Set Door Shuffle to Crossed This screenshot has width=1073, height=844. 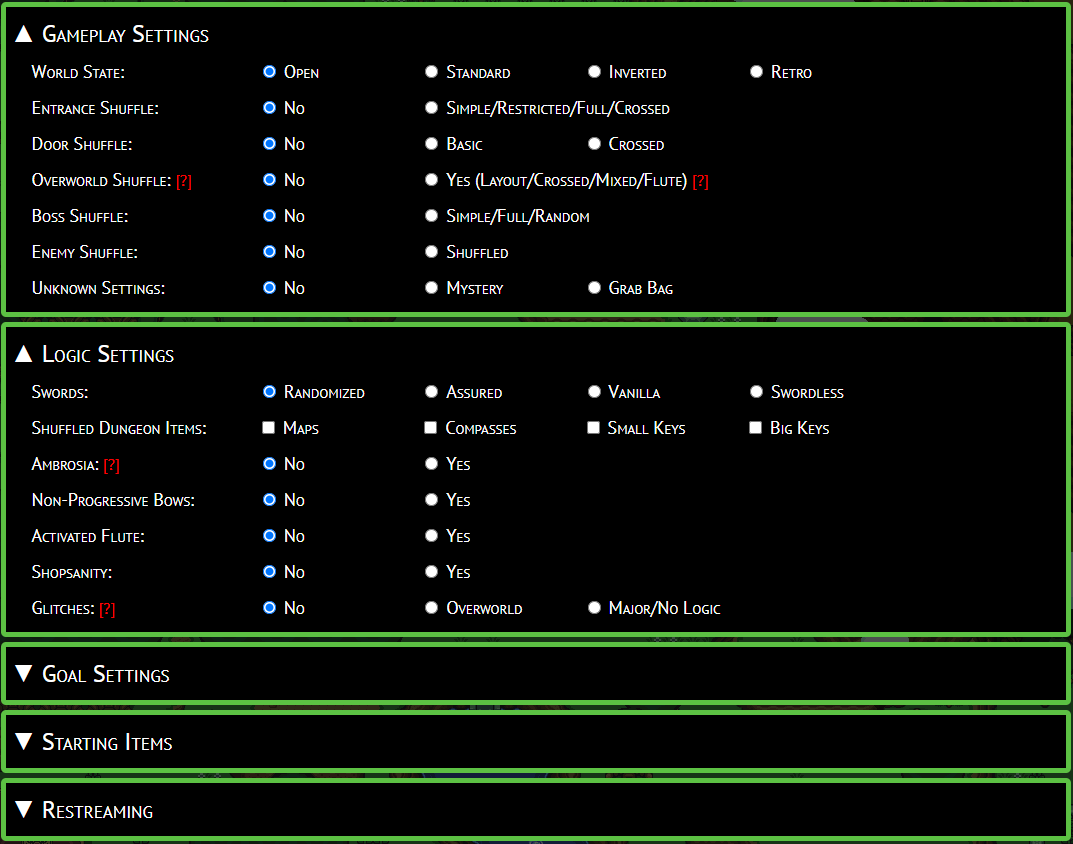tap(594, 144)
